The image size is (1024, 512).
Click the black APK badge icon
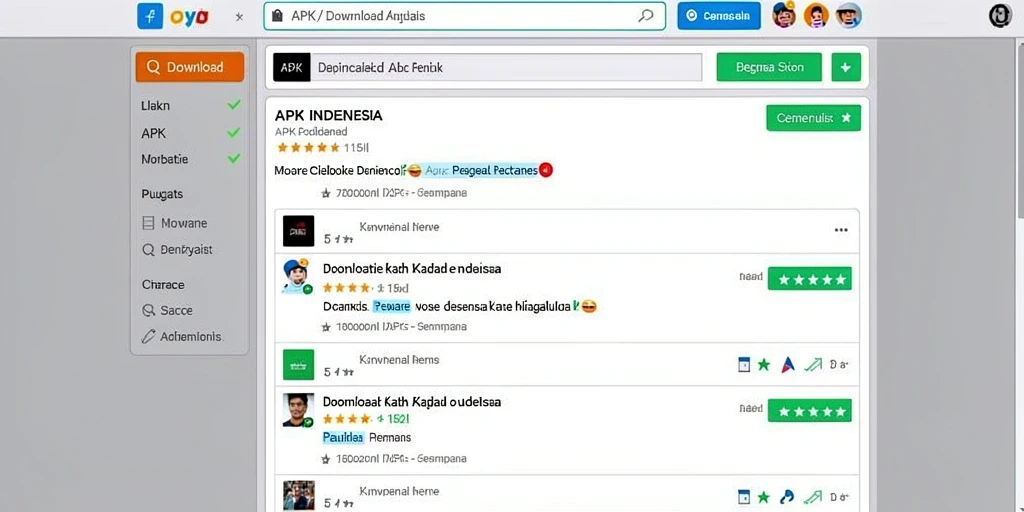291,67
